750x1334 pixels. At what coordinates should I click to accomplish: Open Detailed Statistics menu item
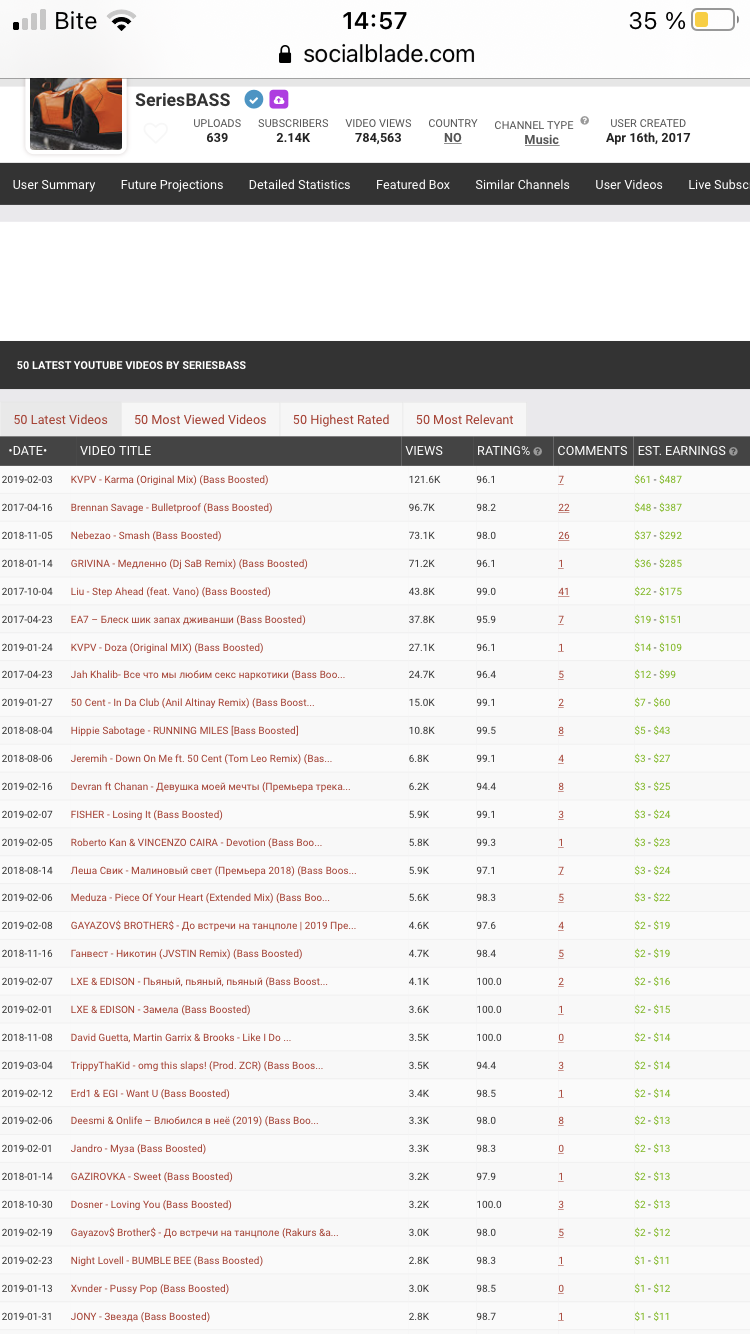click(300, 185)
